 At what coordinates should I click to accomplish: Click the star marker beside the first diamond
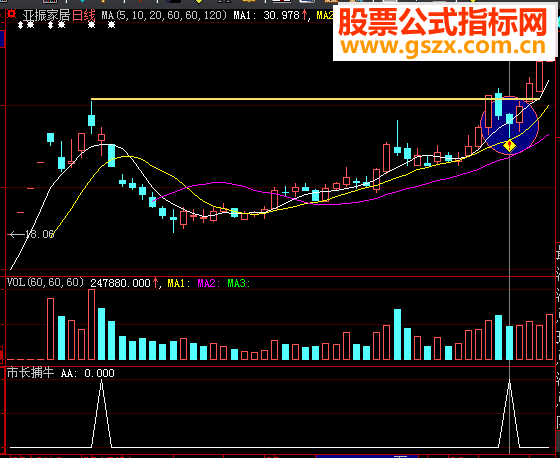pos(31,25)
